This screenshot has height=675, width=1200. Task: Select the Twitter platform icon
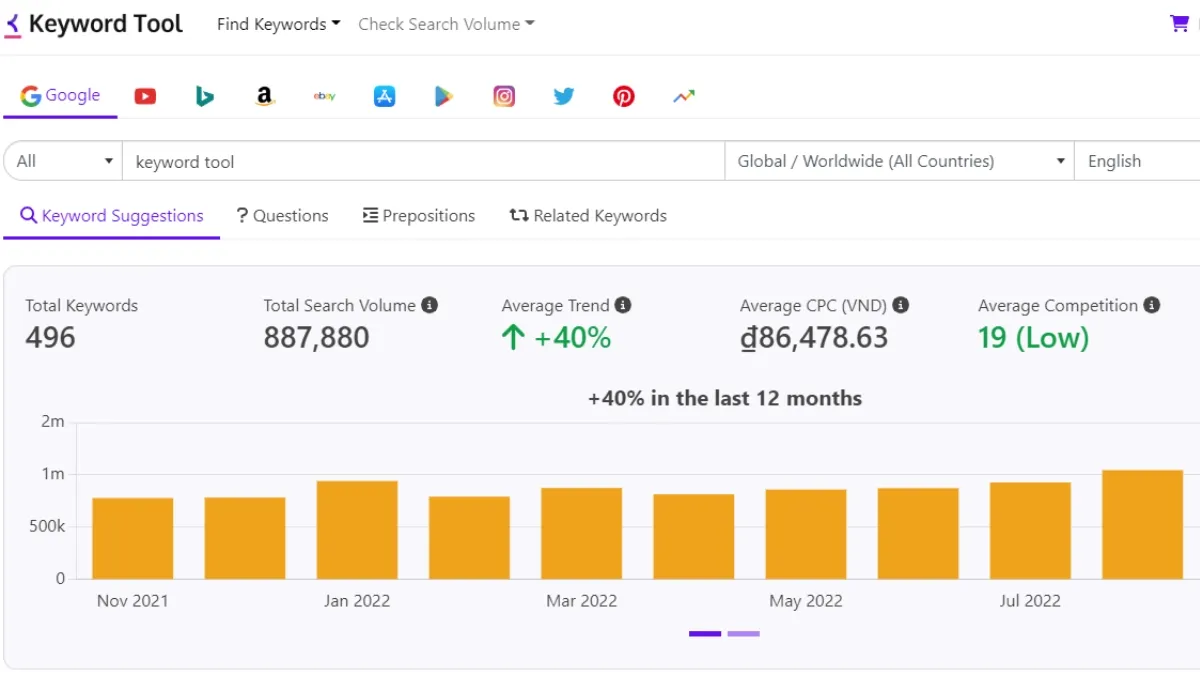click(564, 95)
